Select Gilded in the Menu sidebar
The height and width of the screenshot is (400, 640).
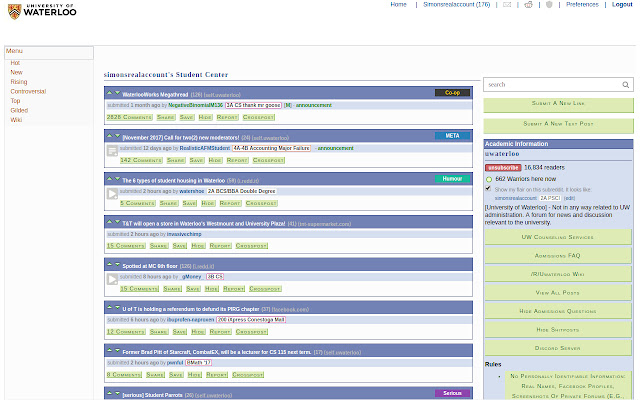(x=19, y=110)
